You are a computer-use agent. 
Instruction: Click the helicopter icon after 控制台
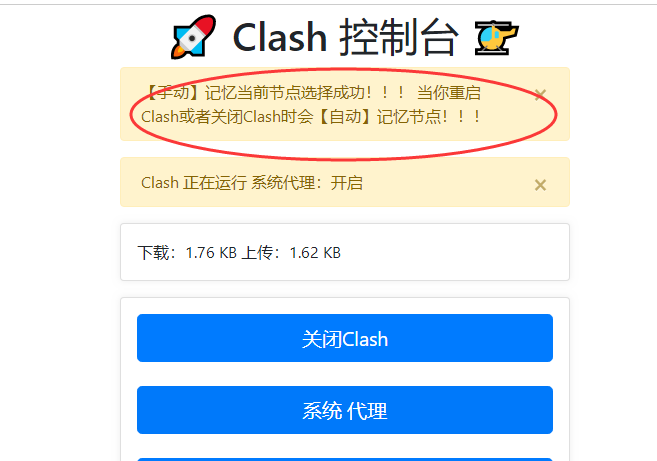(497, 38)
